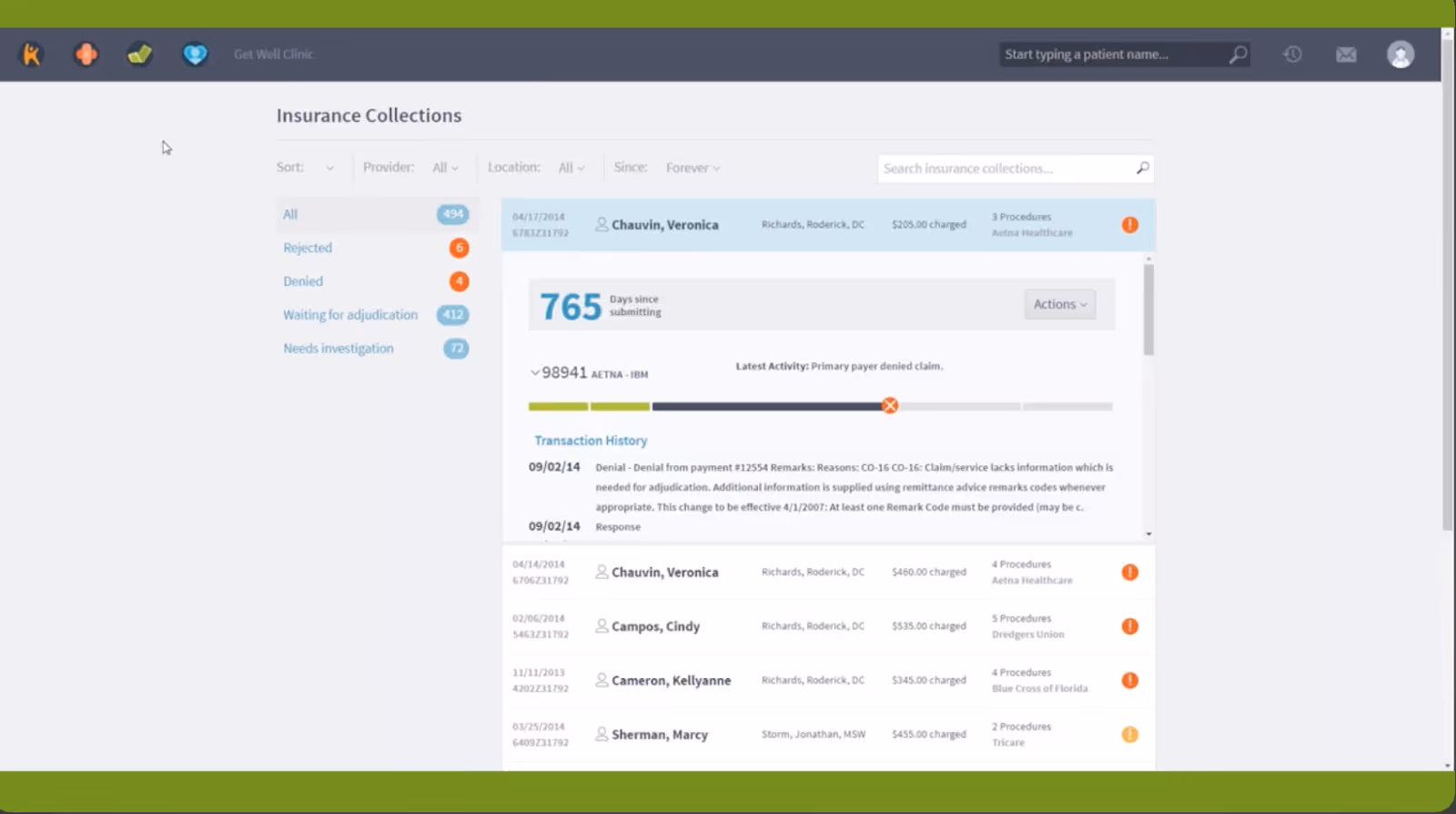Click person icon beside Sherman, Marcy
This screenshot has height=814, width=1456.
coord(602,733)
